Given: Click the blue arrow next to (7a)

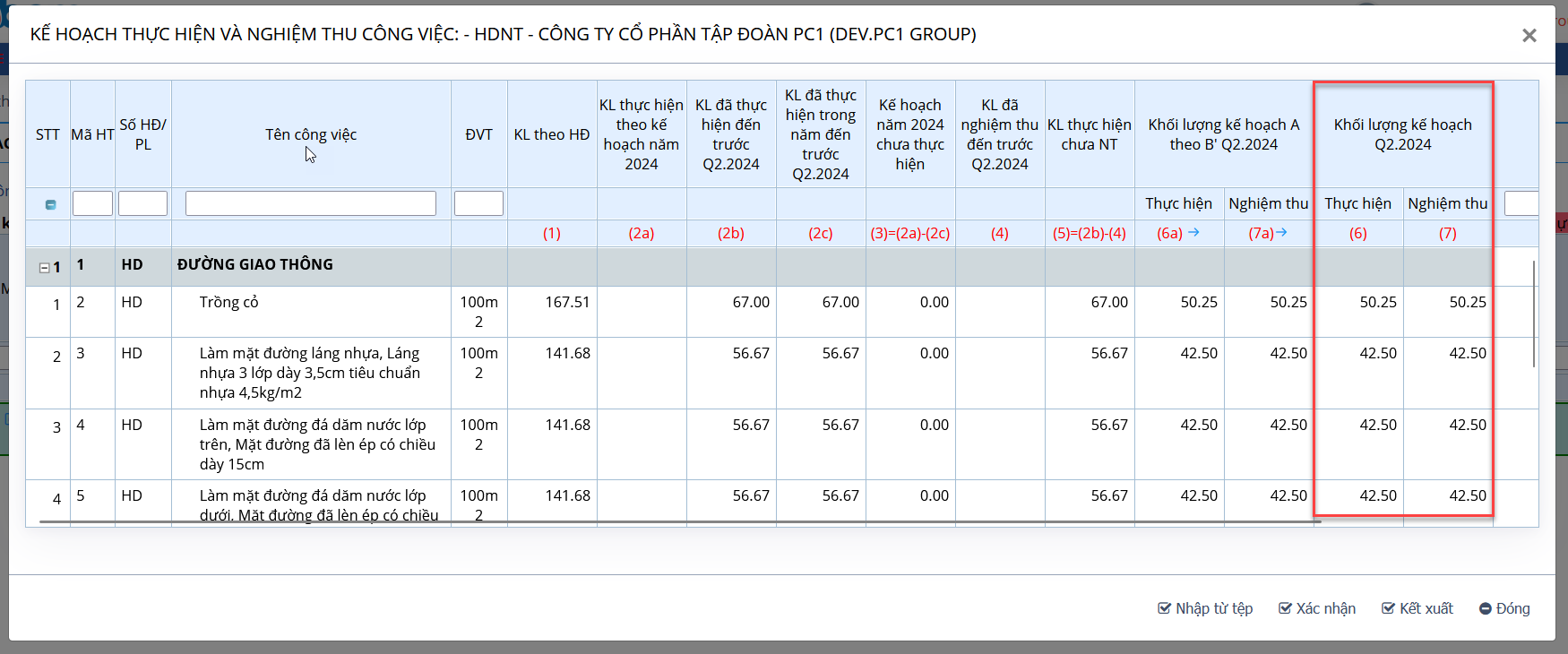Looking at the screenshot, I should pos(1281,233).
